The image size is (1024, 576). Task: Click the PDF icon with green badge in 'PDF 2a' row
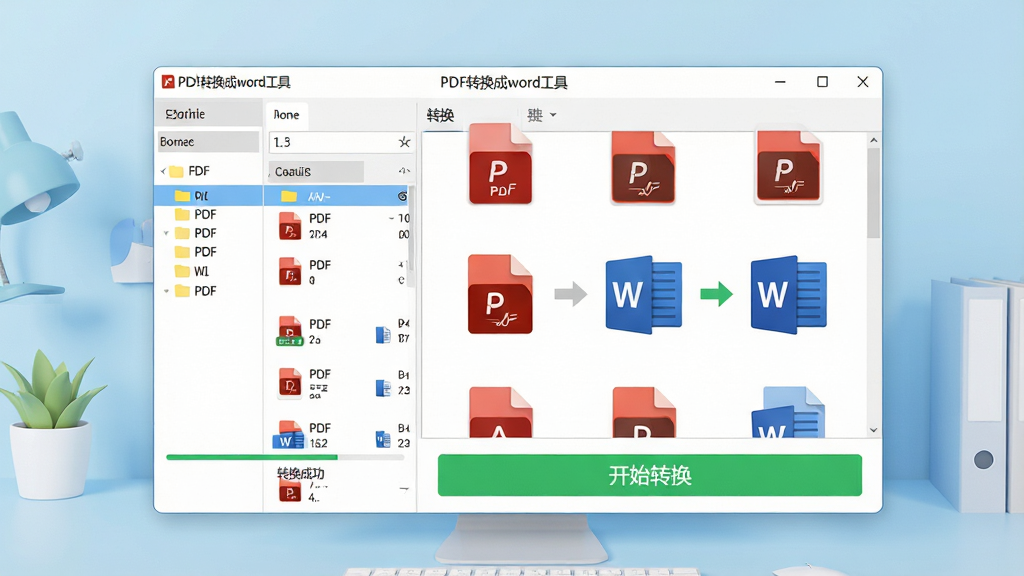click(x=289, y=331)
